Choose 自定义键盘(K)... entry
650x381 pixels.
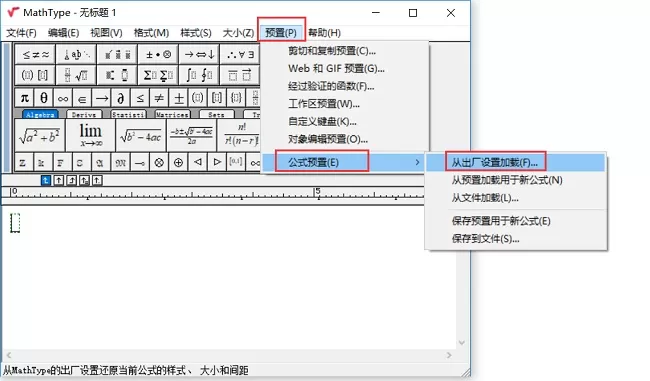(344, 121)
